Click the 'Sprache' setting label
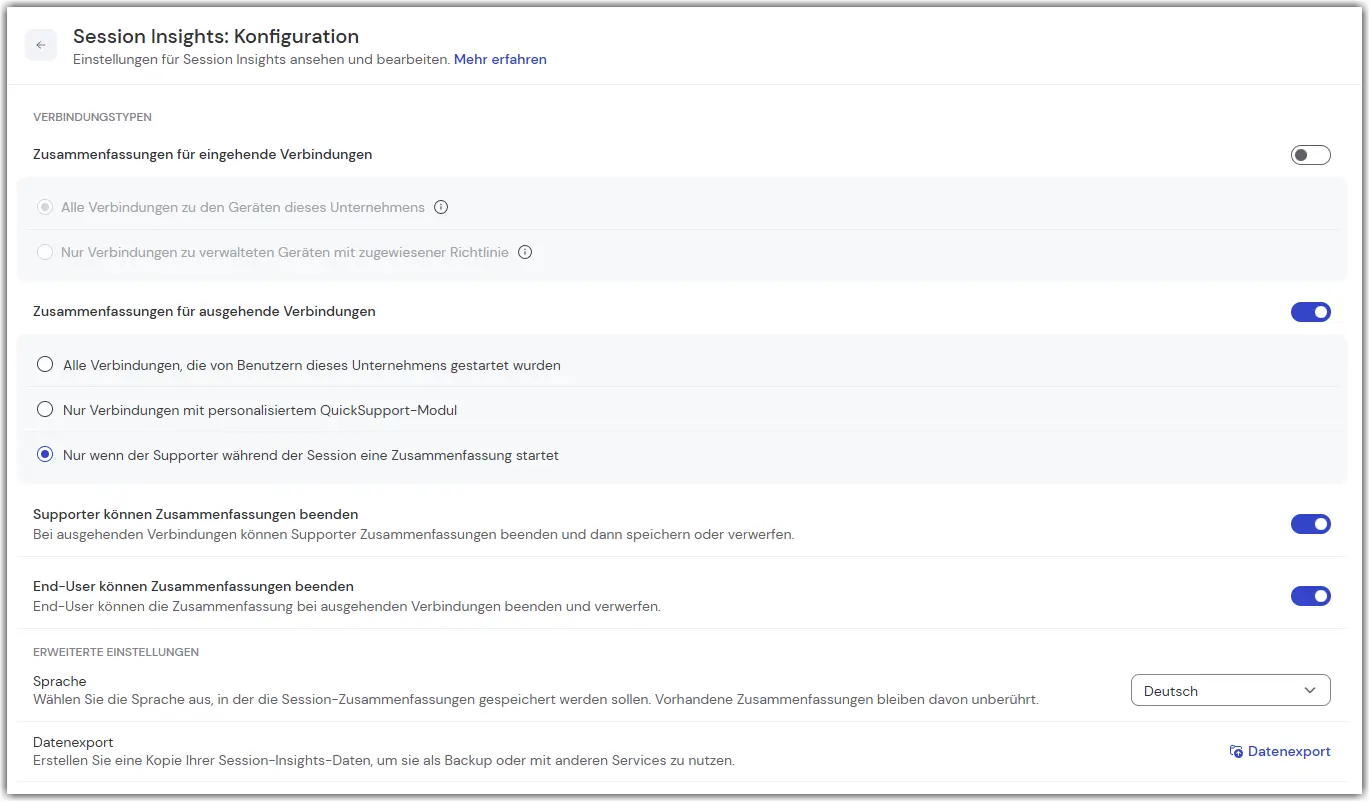The height and width of the screenshot is (802, 1370). click(x=60, y=682)
